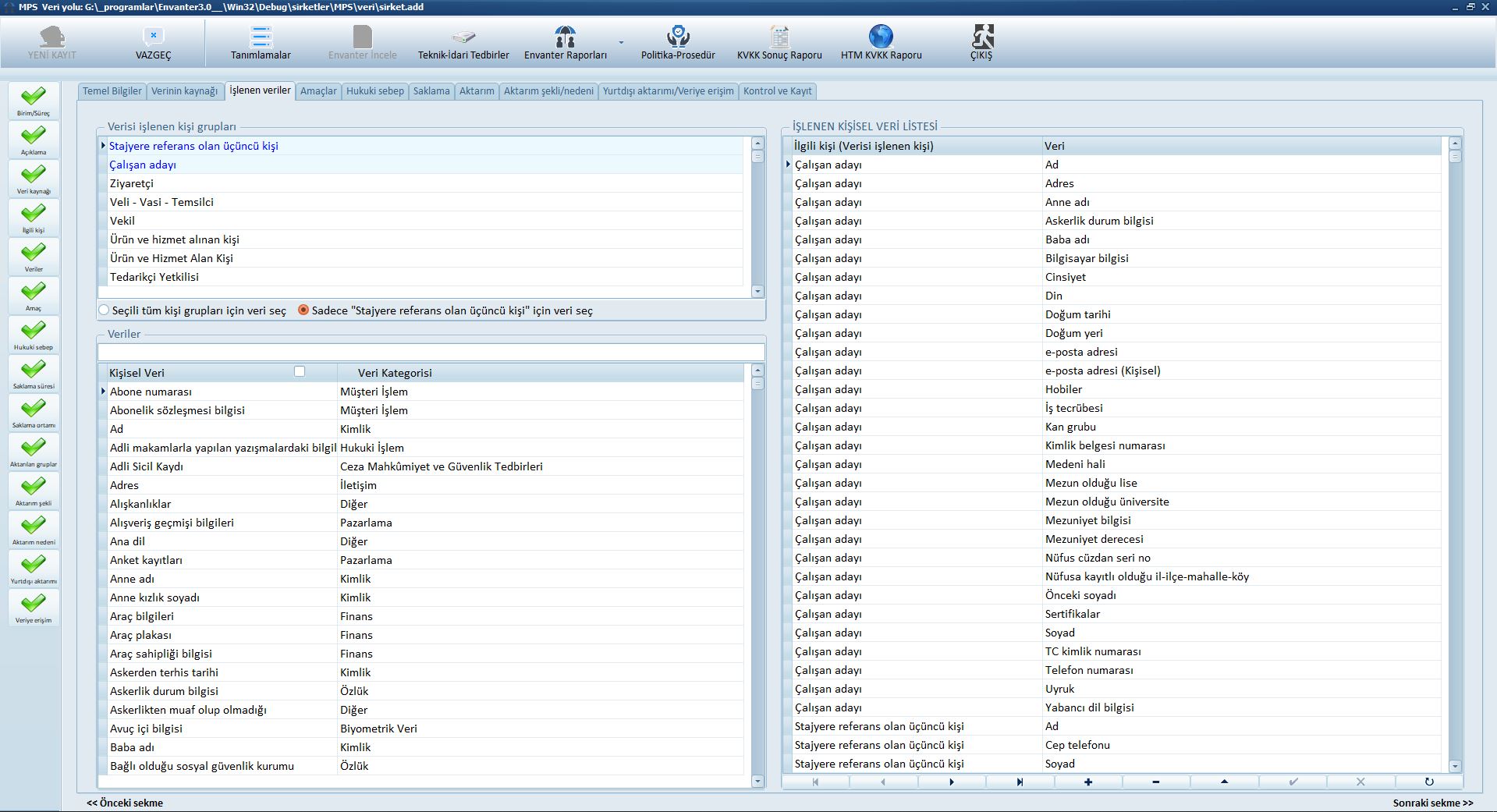
Task: Select Aktarılan gruplar checkmark step in sidebar
Action: coord(34,452)
